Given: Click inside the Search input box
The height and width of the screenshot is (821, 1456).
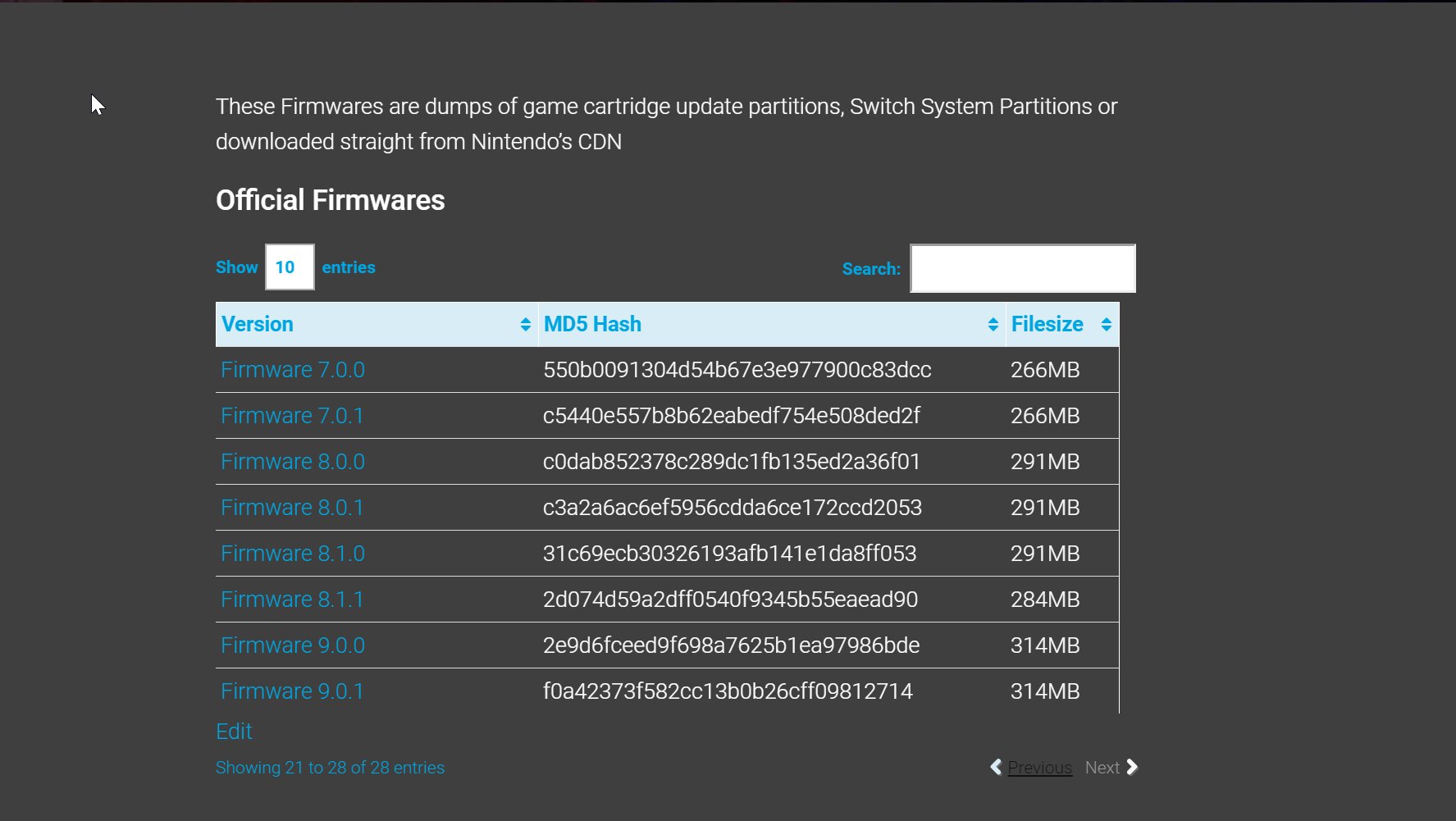Looking at the screenshot, I should (1022, 268).
